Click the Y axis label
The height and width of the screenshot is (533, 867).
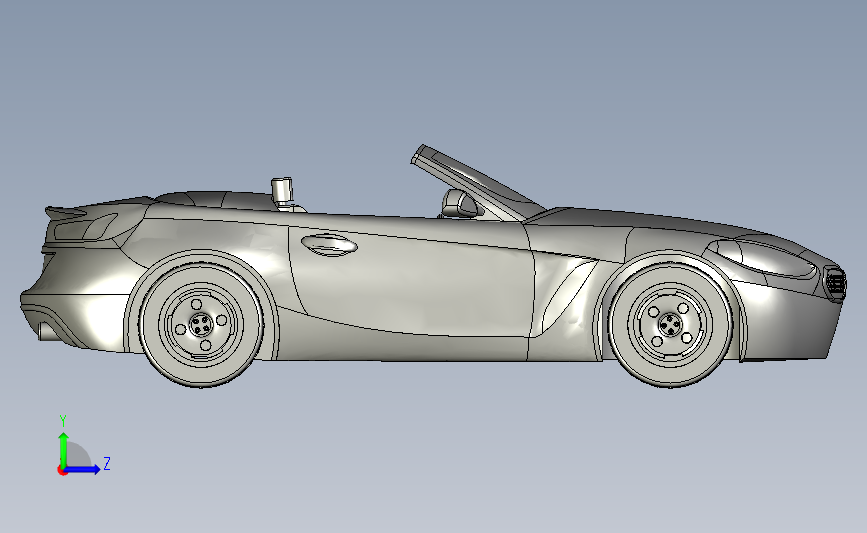(63, 421)
